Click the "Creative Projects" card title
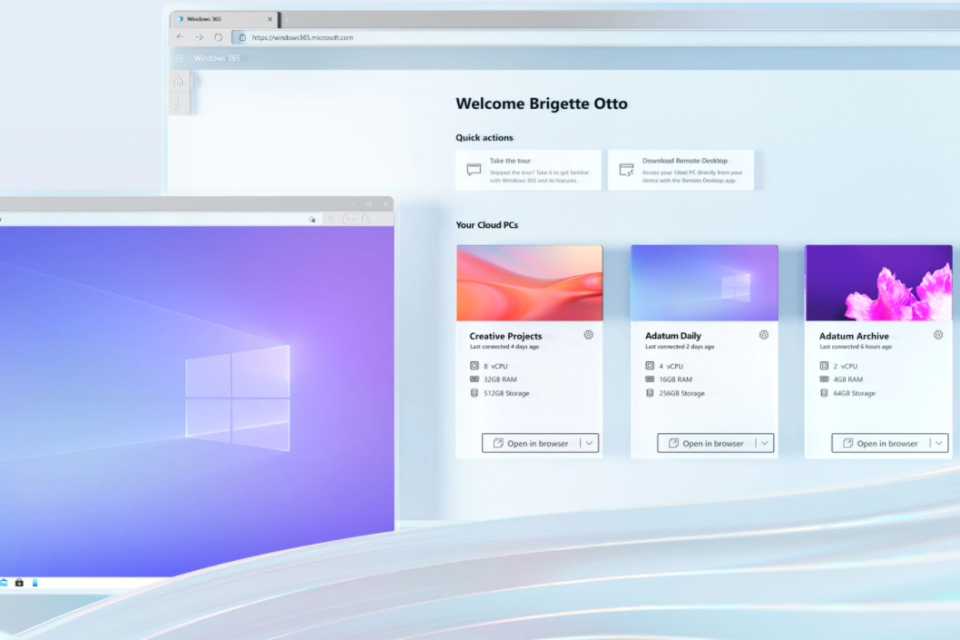This screenshot has height=640, width=960. point(506,336)
